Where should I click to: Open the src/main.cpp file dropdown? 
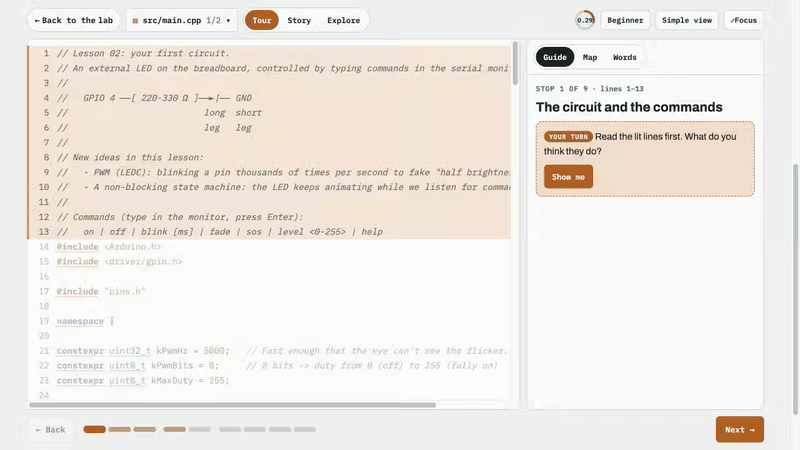(182, 20)
